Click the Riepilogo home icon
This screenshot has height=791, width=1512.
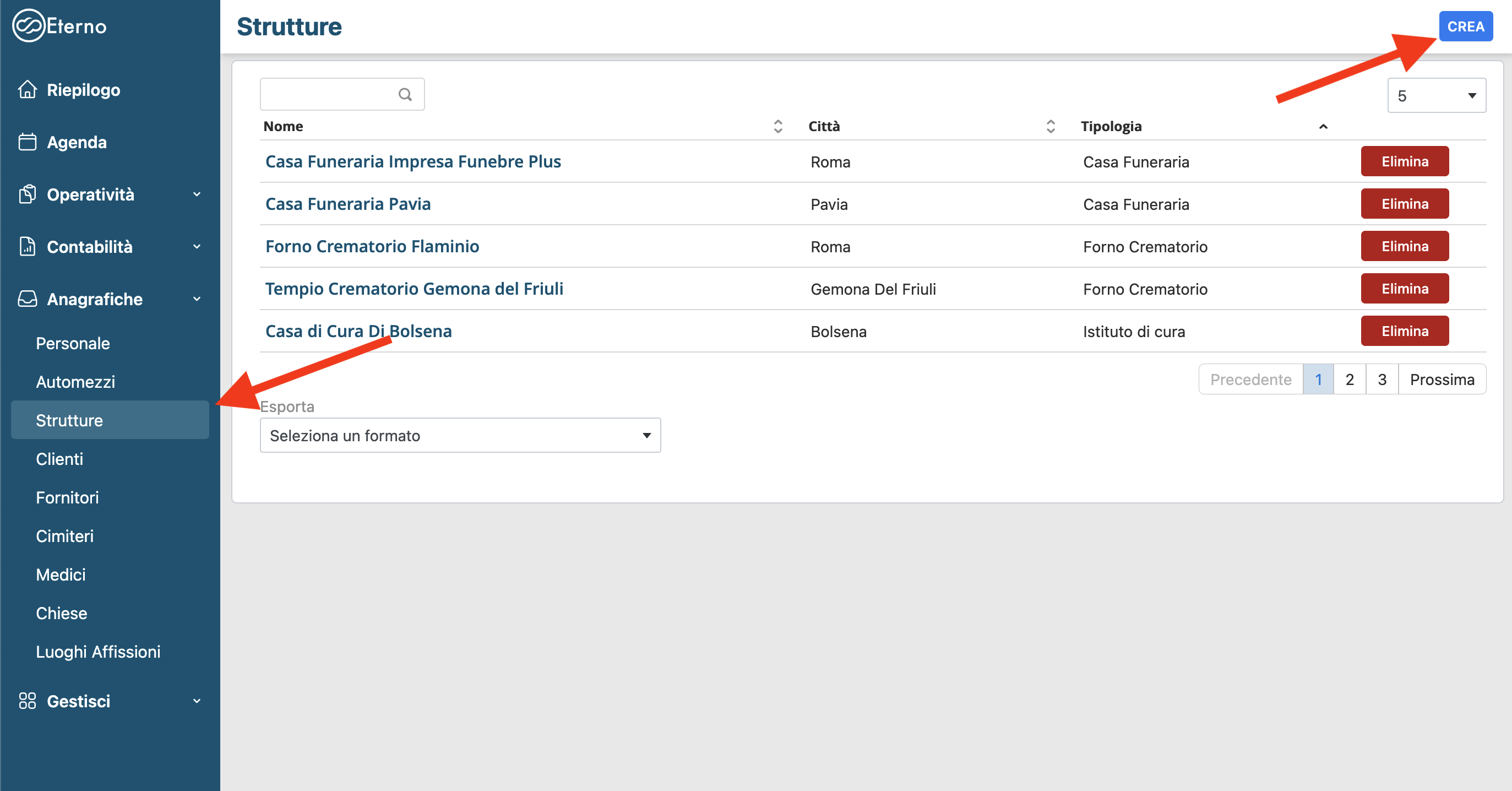click(x=27, y=90)
